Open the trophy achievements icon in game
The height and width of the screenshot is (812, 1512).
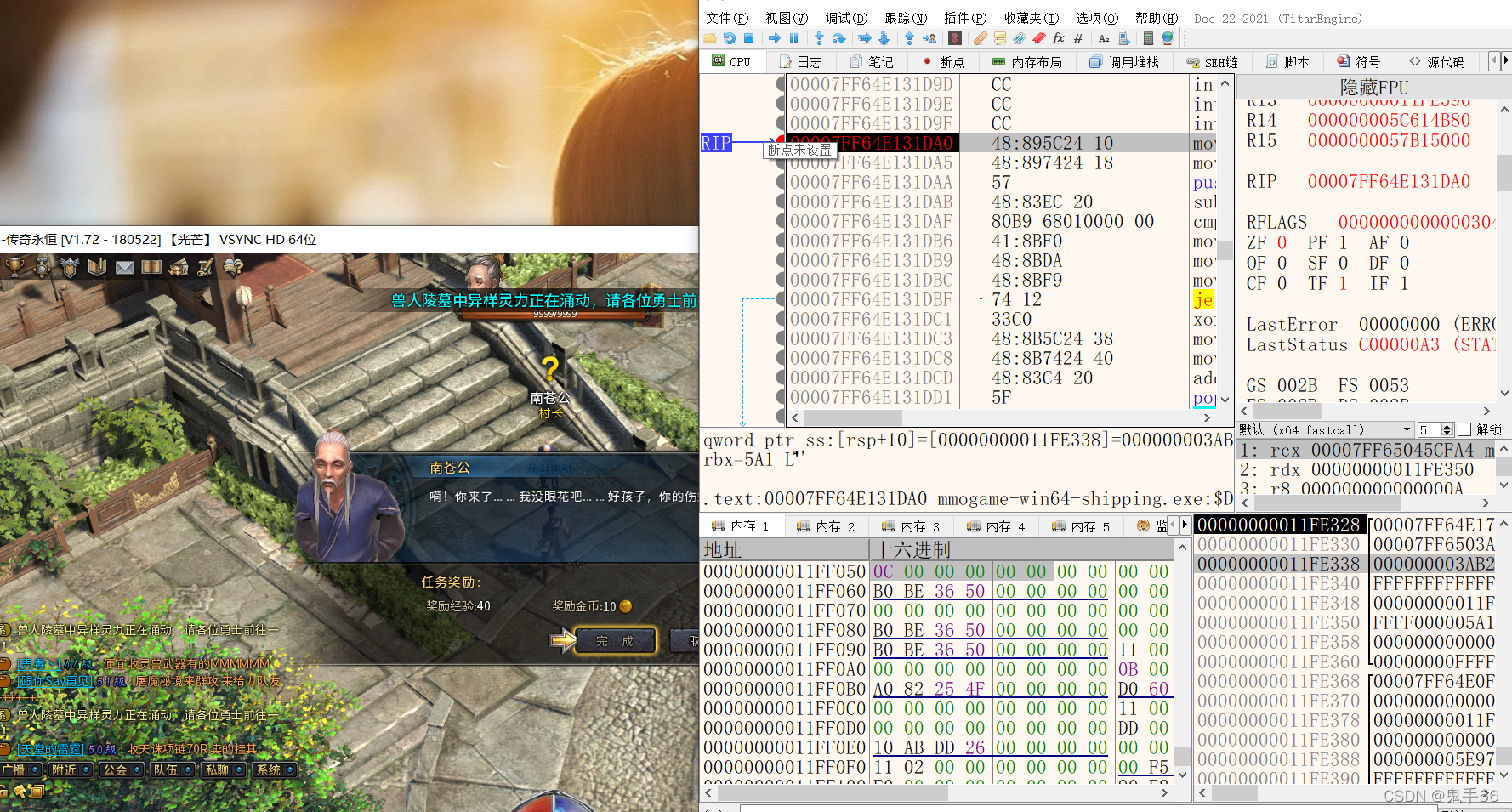click(14, 268)
